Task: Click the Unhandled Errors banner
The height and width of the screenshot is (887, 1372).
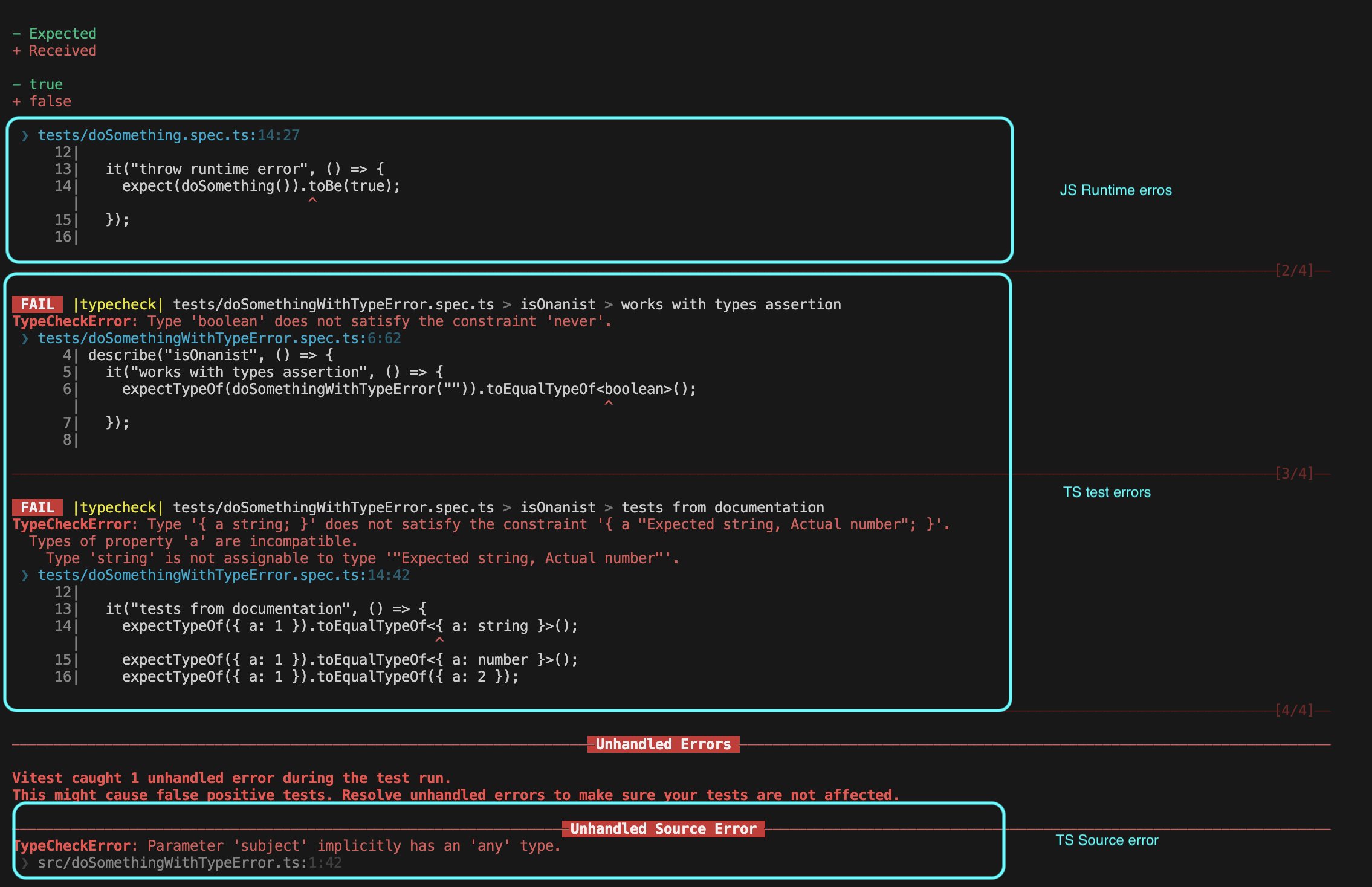Action: pos(663,744)
